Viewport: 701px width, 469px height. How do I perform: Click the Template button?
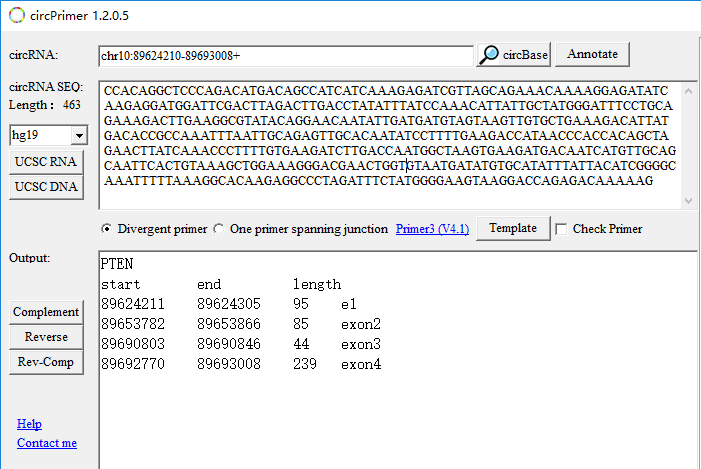click(513, 228)
